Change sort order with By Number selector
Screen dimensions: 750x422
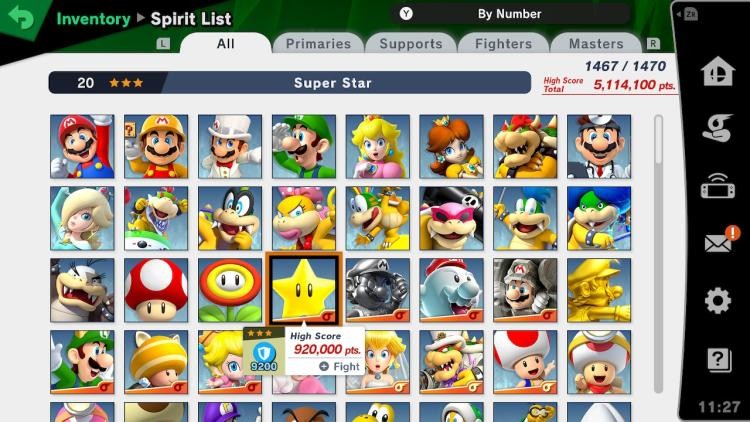coord(509,14)
